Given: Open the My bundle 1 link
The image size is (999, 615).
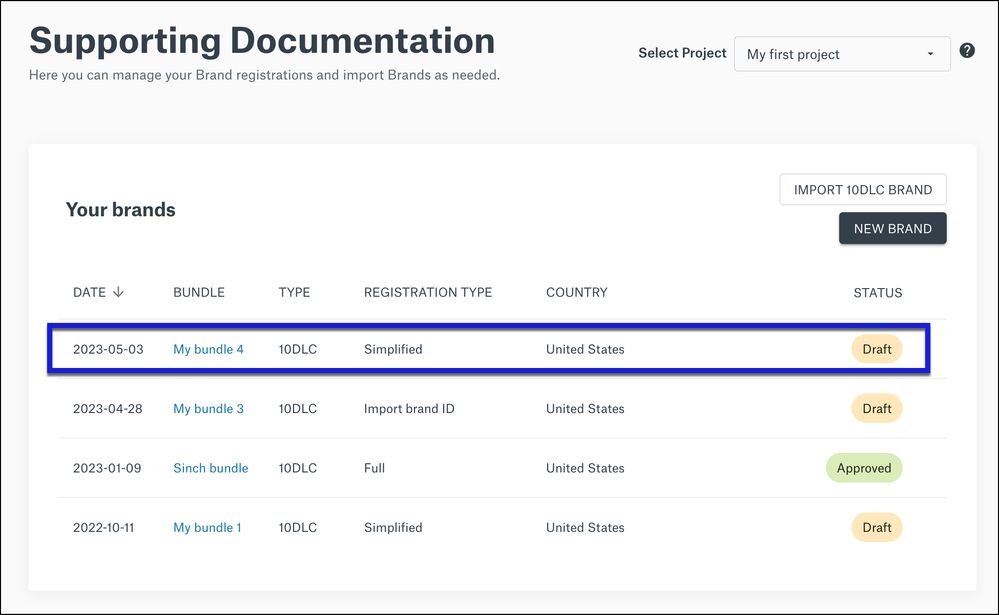Looking at the screenshot, I should click(207, 528).
